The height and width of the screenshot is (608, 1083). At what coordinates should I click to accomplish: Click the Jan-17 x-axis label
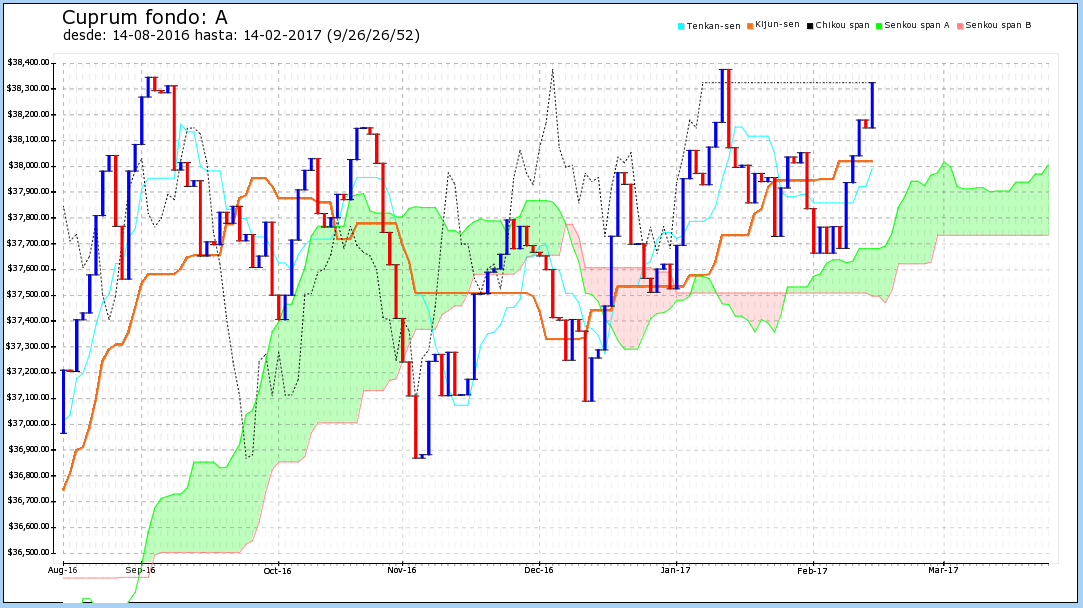(x=675, y=571)
